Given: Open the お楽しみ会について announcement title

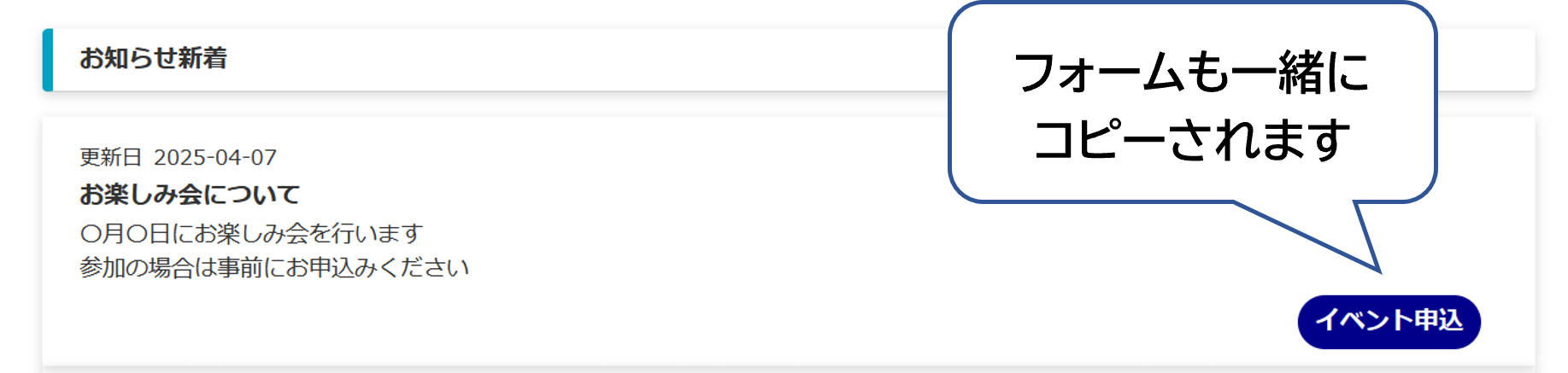Looking at the screenshot, I should pos(190,195).
